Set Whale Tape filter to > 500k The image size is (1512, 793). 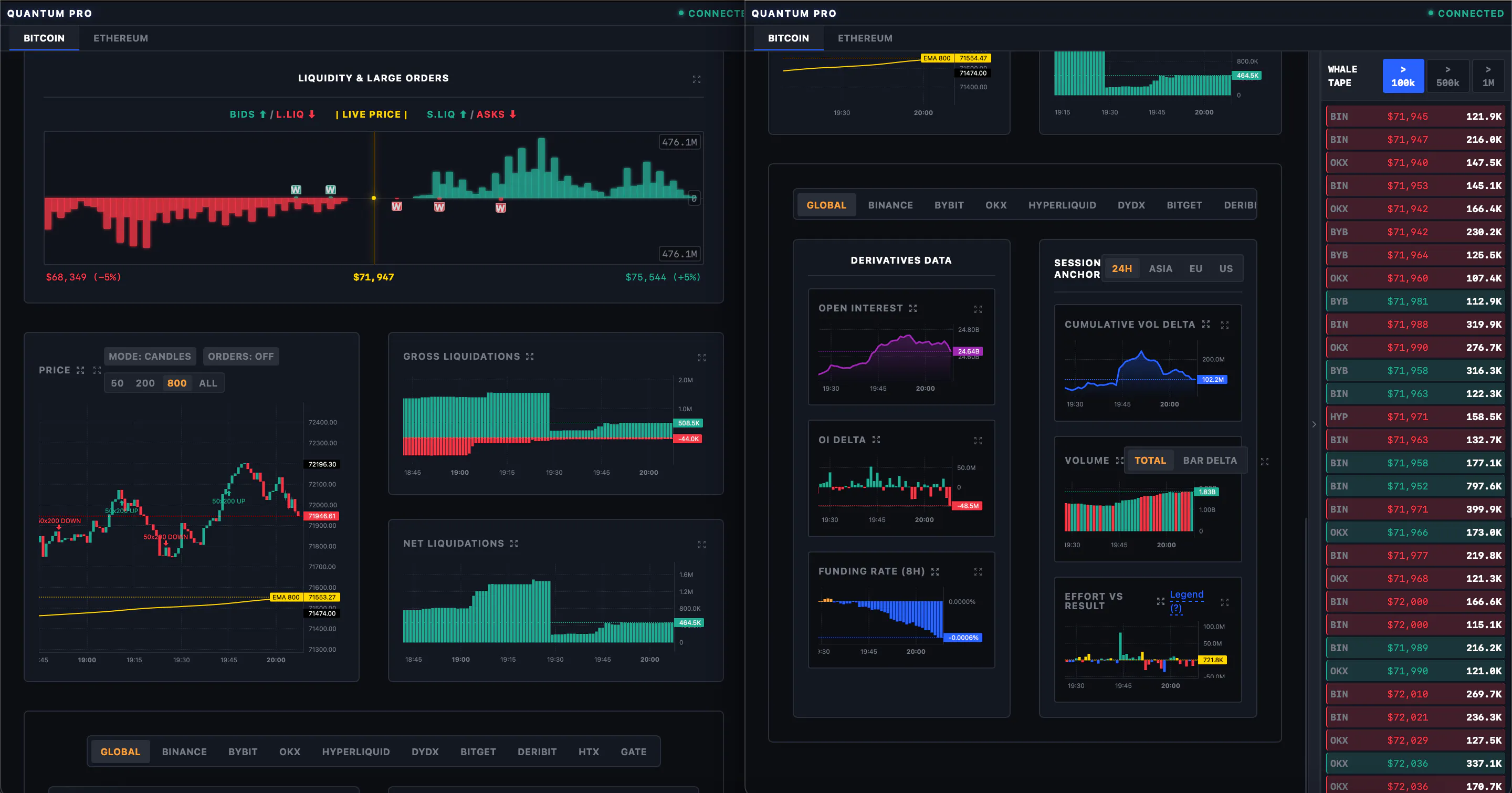[x=1447, y=76]
